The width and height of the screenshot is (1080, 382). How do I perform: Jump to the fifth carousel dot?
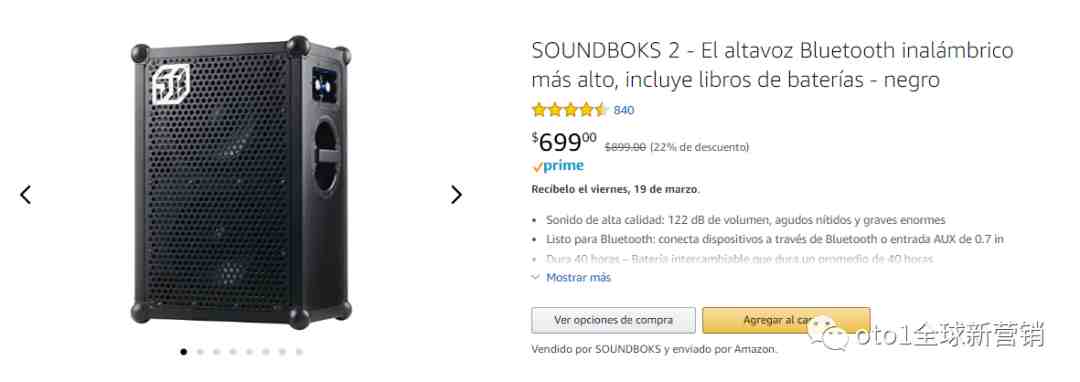pyautogui.click(x=249, y=352)
